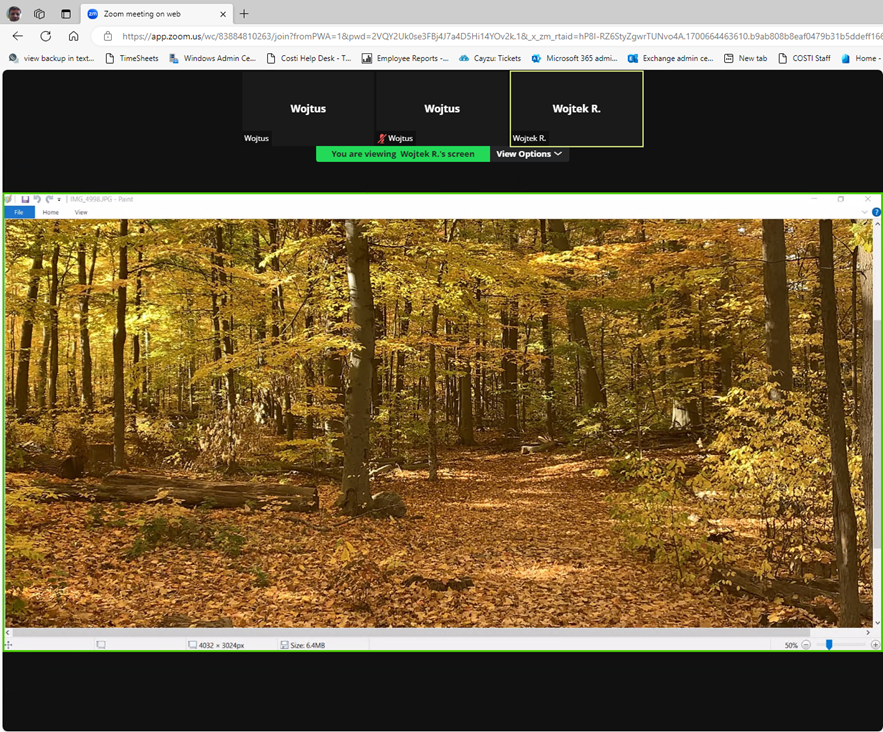Select Wojtek R. participant tile

pyautogui.click(x=576, y=109)
